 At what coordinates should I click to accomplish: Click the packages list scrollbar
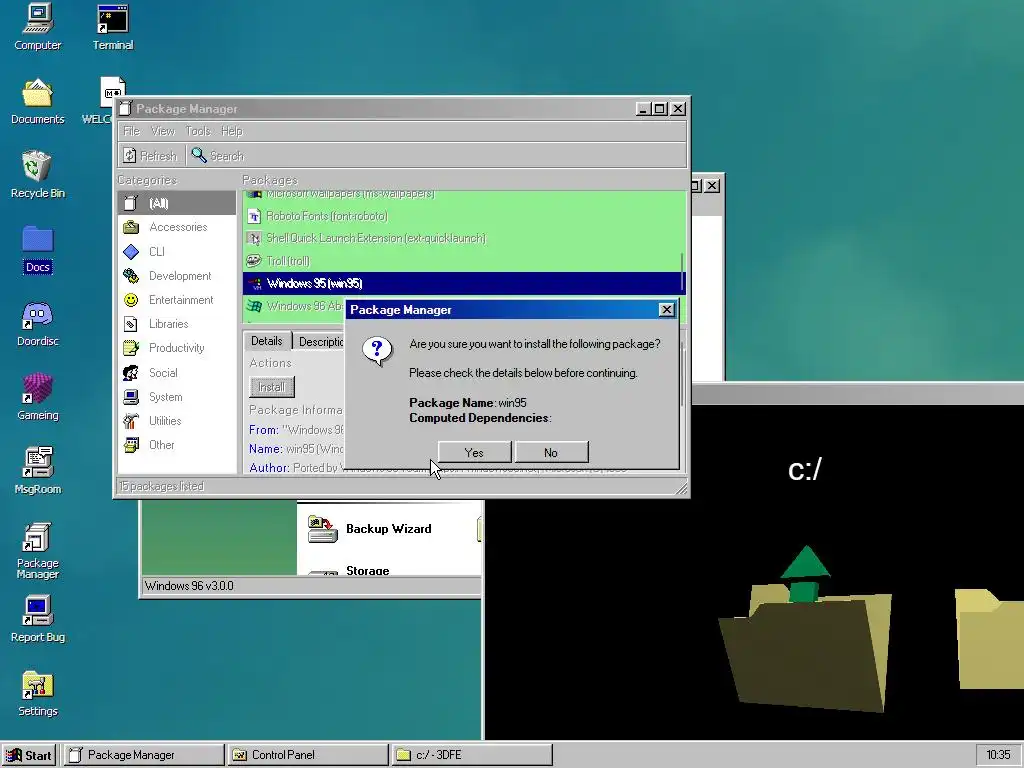682,273
